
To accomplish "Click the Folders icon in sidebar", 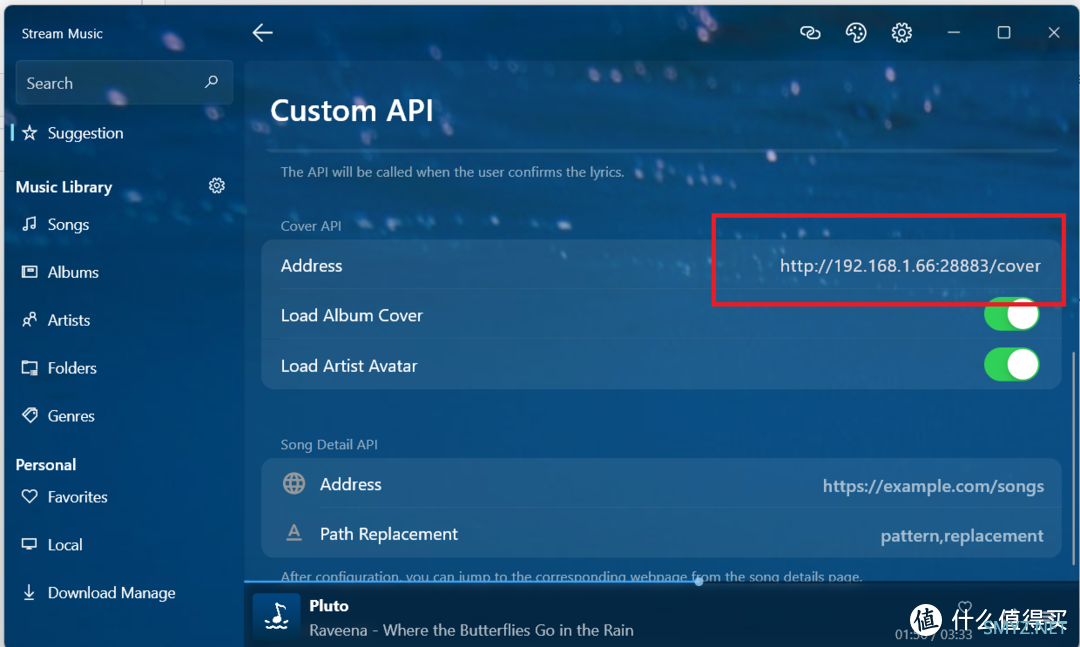I will pos(30,368).
